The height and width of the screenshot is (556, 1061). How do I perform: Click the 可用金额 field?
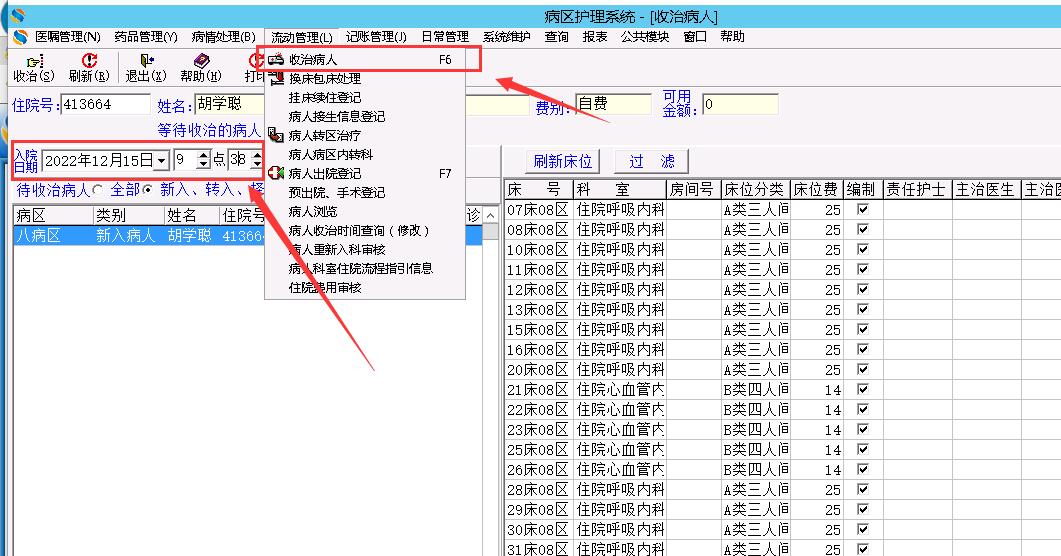(x=740, y=104)
